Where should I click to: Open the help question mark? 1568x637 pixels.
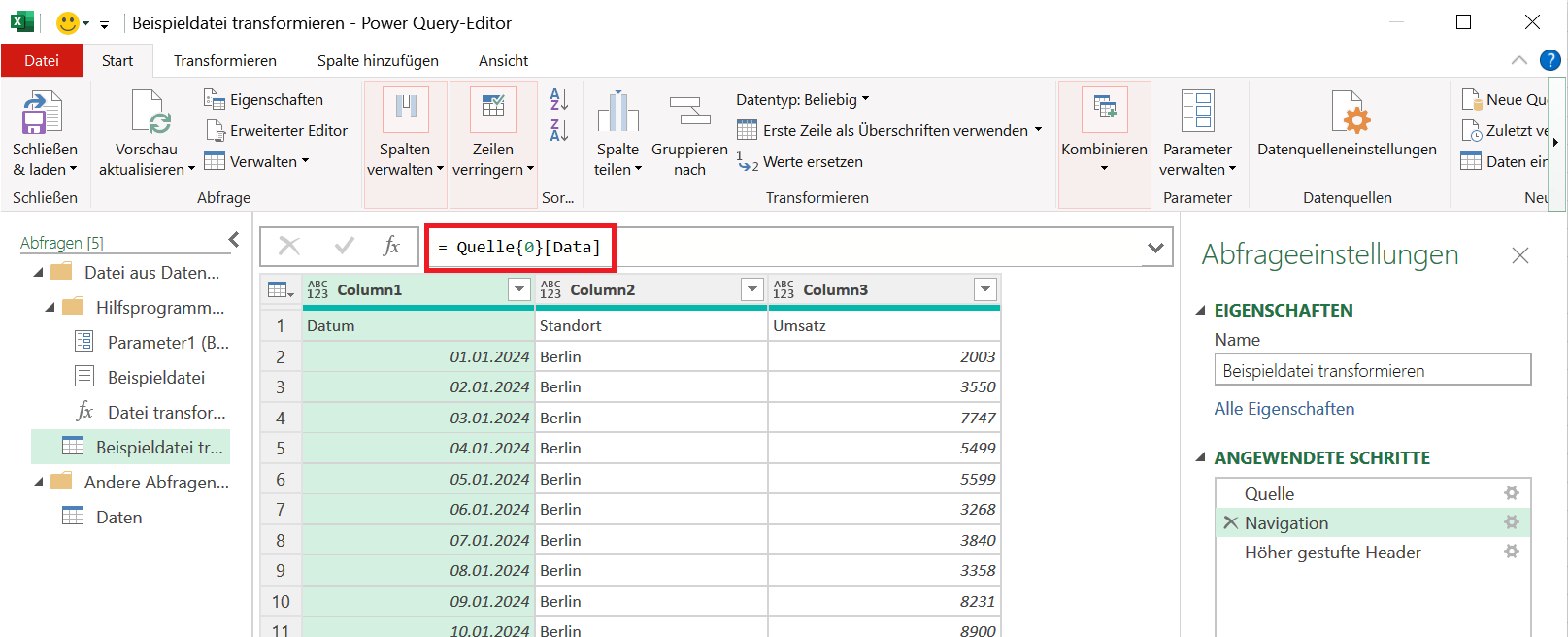1551,60
